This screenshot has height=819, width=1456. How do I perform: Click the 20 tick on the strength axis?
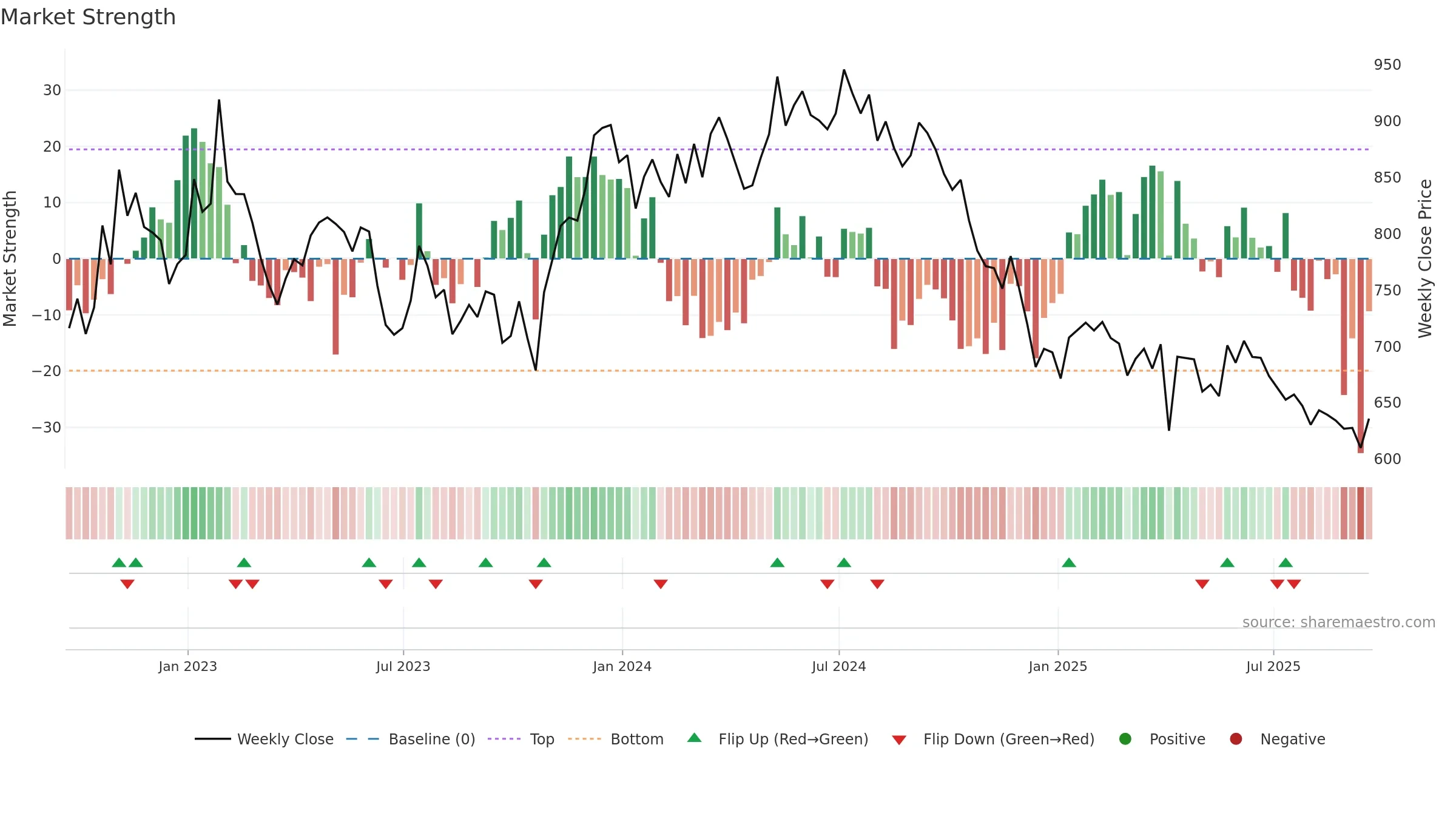[52, 146]
